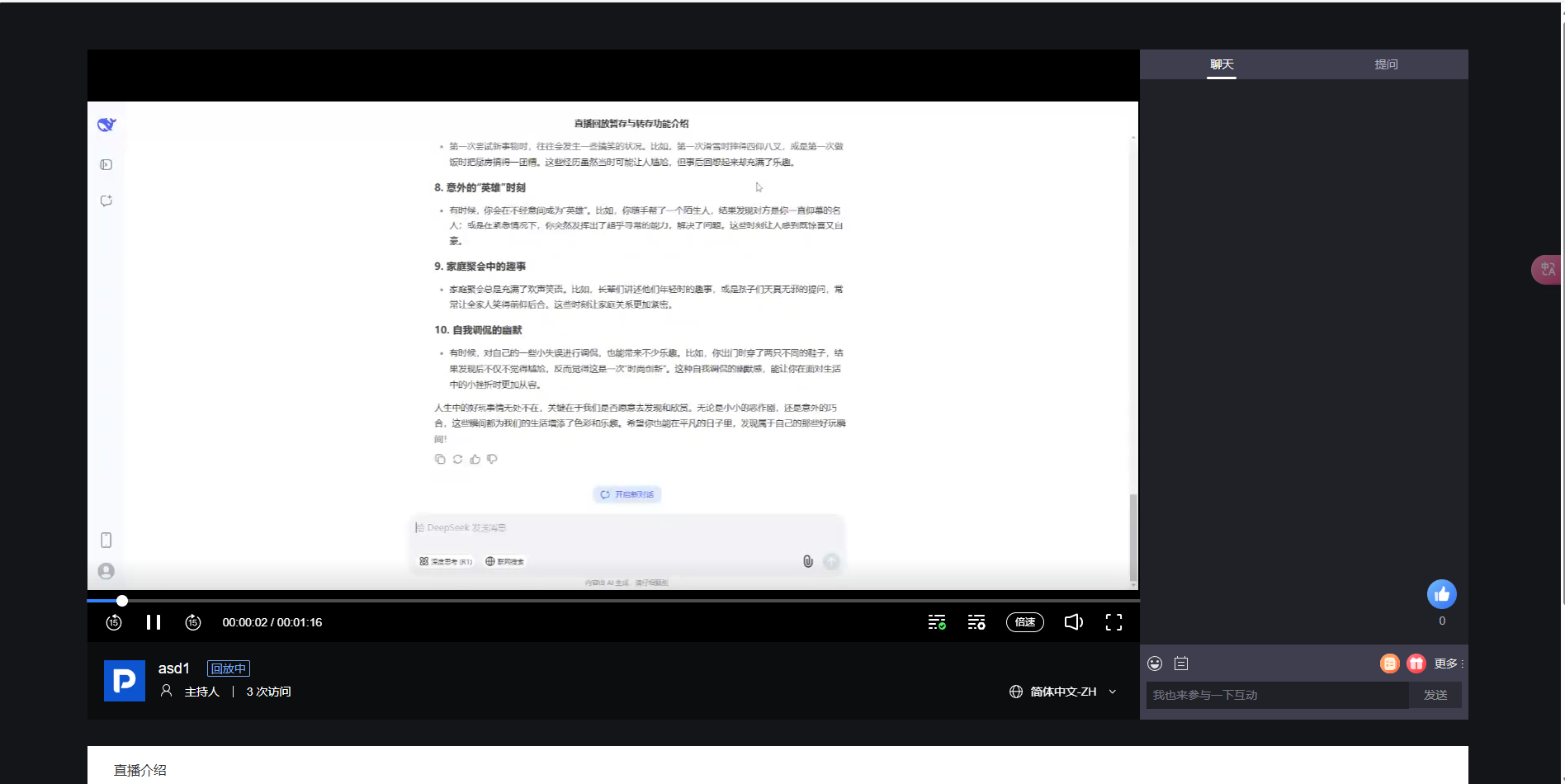1565x784 pixels.
Task: Click the paperclip attachment icon in the video
Action: pyautogui.click(x=808, y=561)
